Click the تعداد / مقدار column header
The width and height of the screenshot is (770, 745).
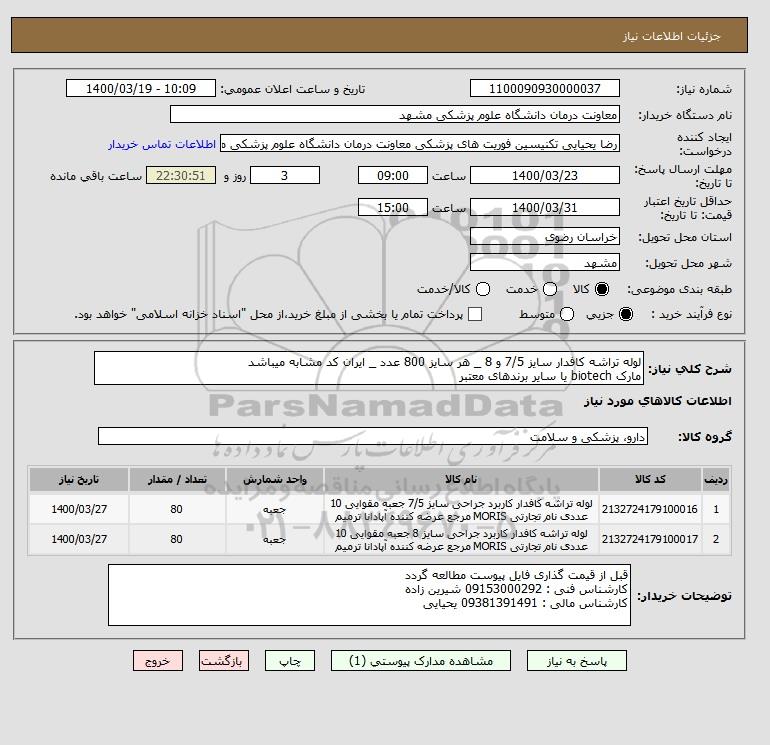coord(177,479)
